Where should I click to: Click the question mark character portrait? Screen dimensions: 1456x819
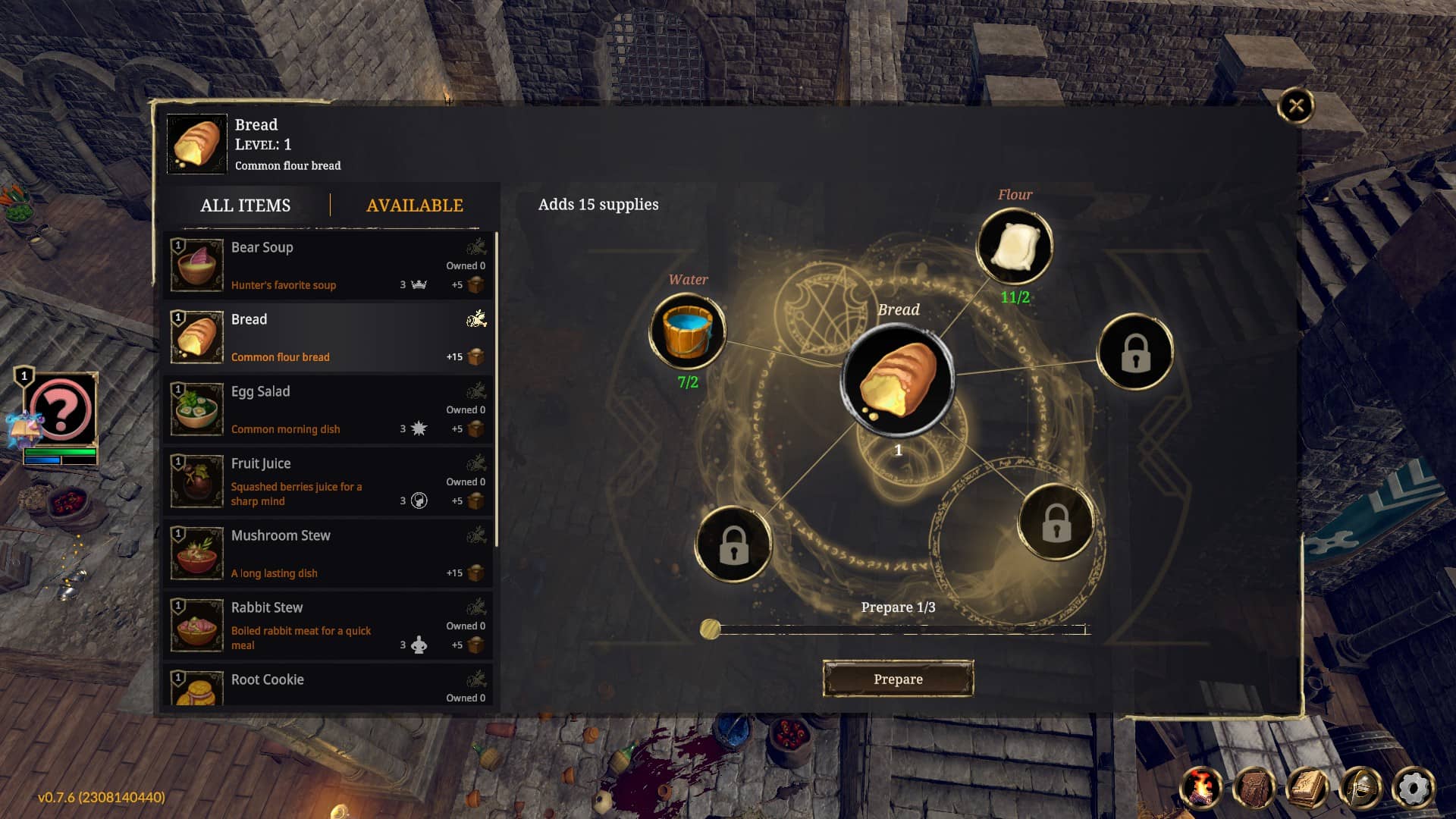(61, 409)
